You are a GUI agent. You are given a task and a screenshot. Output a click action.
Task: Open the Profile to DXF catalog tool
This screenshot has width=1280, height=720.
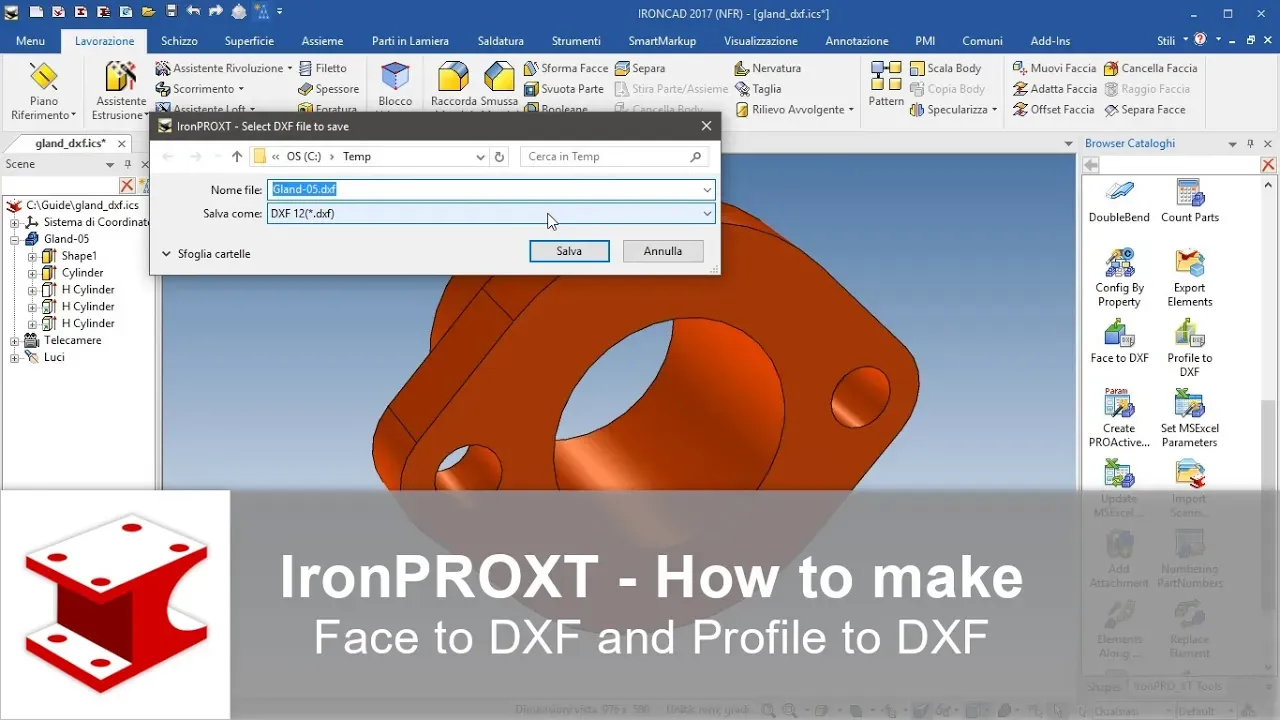(x=1189, y=348)
